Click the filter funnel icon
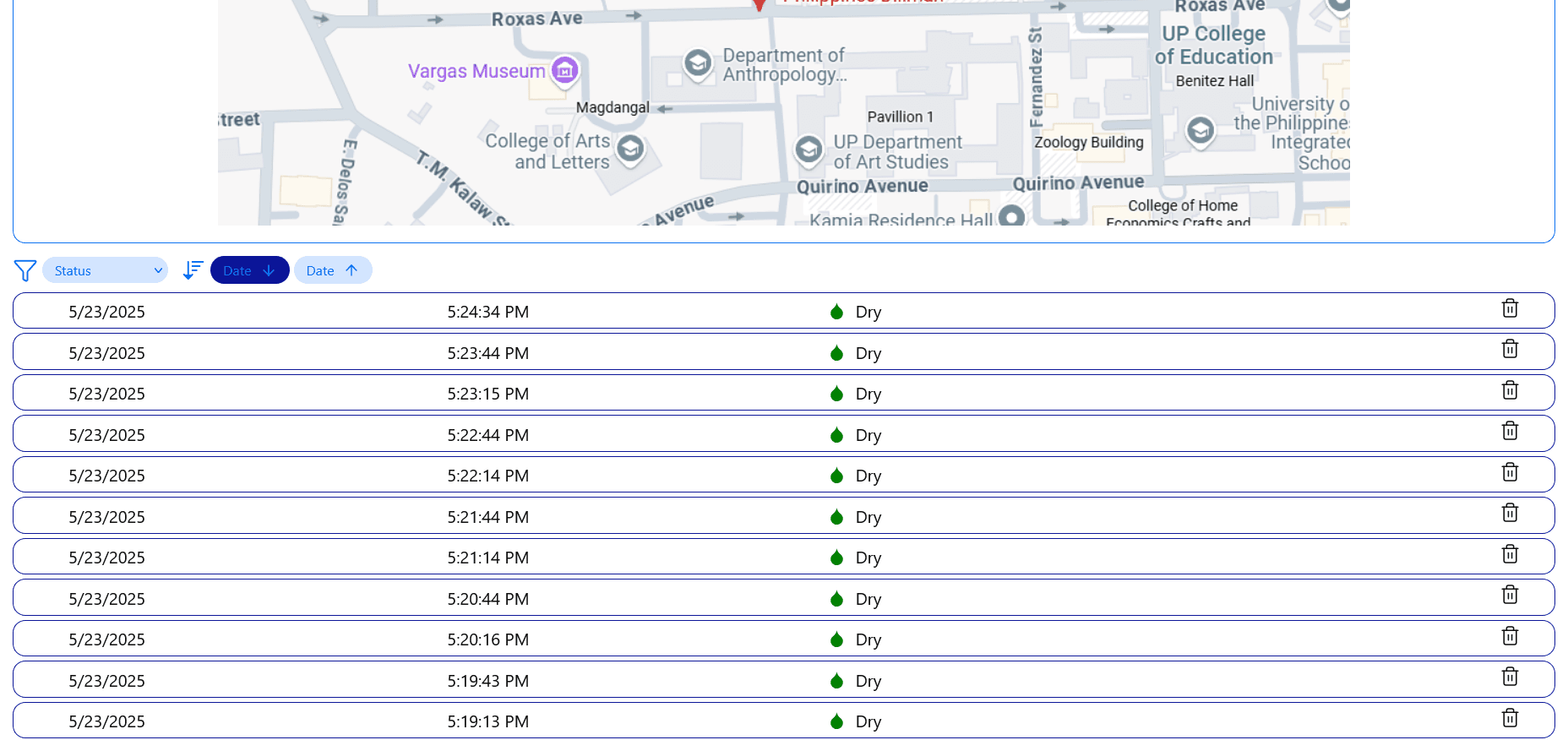Viewport: 1568px width, 740px height. 25,270
